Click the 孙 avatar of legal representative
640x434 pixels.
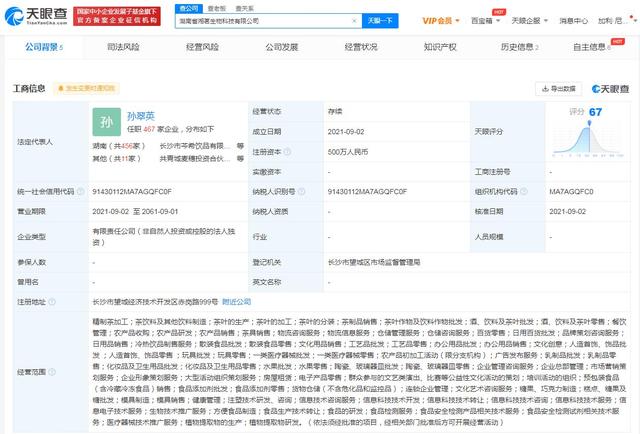(x=107, y=124)
